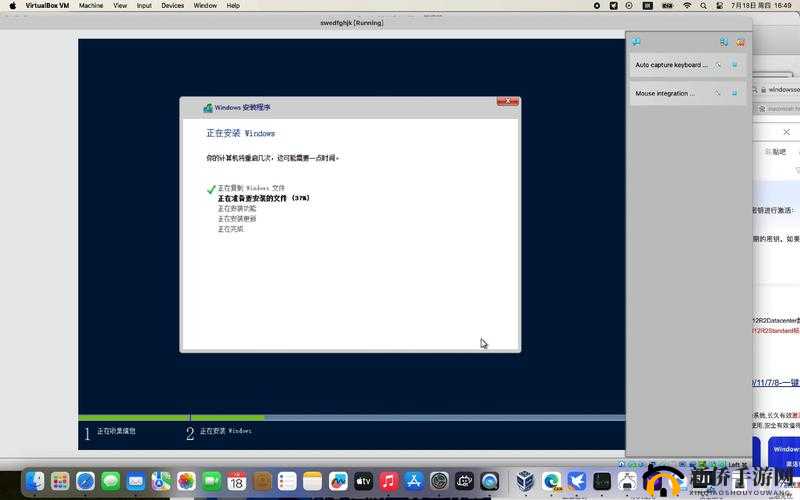Click the bold preparing files (37%) step

pyautogui.click(x=263, y=198)
